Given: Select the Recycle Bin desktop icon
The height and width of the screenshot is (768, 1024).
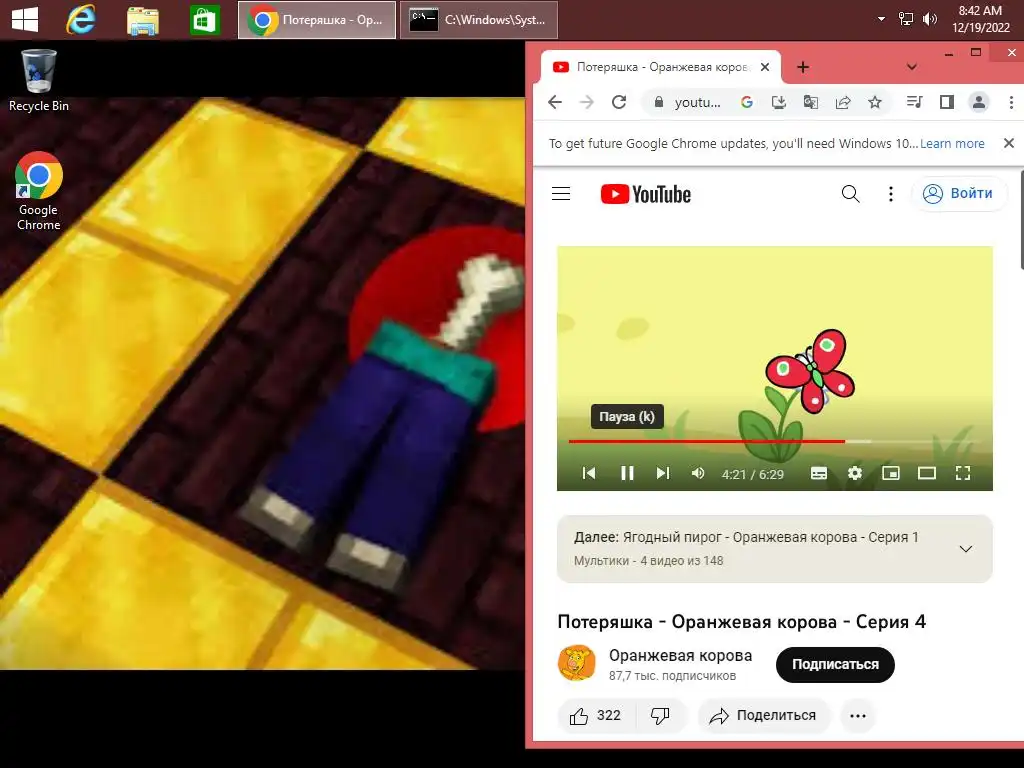Looking at the screenshot, I should [39, 81].
